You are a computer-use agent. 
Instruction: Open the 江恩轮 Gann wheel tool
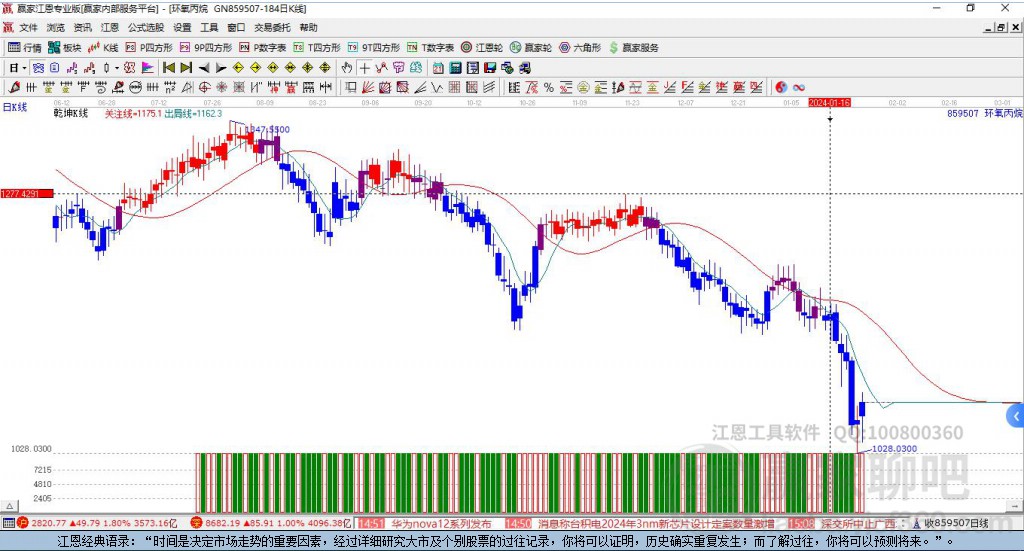click(483, 47)
